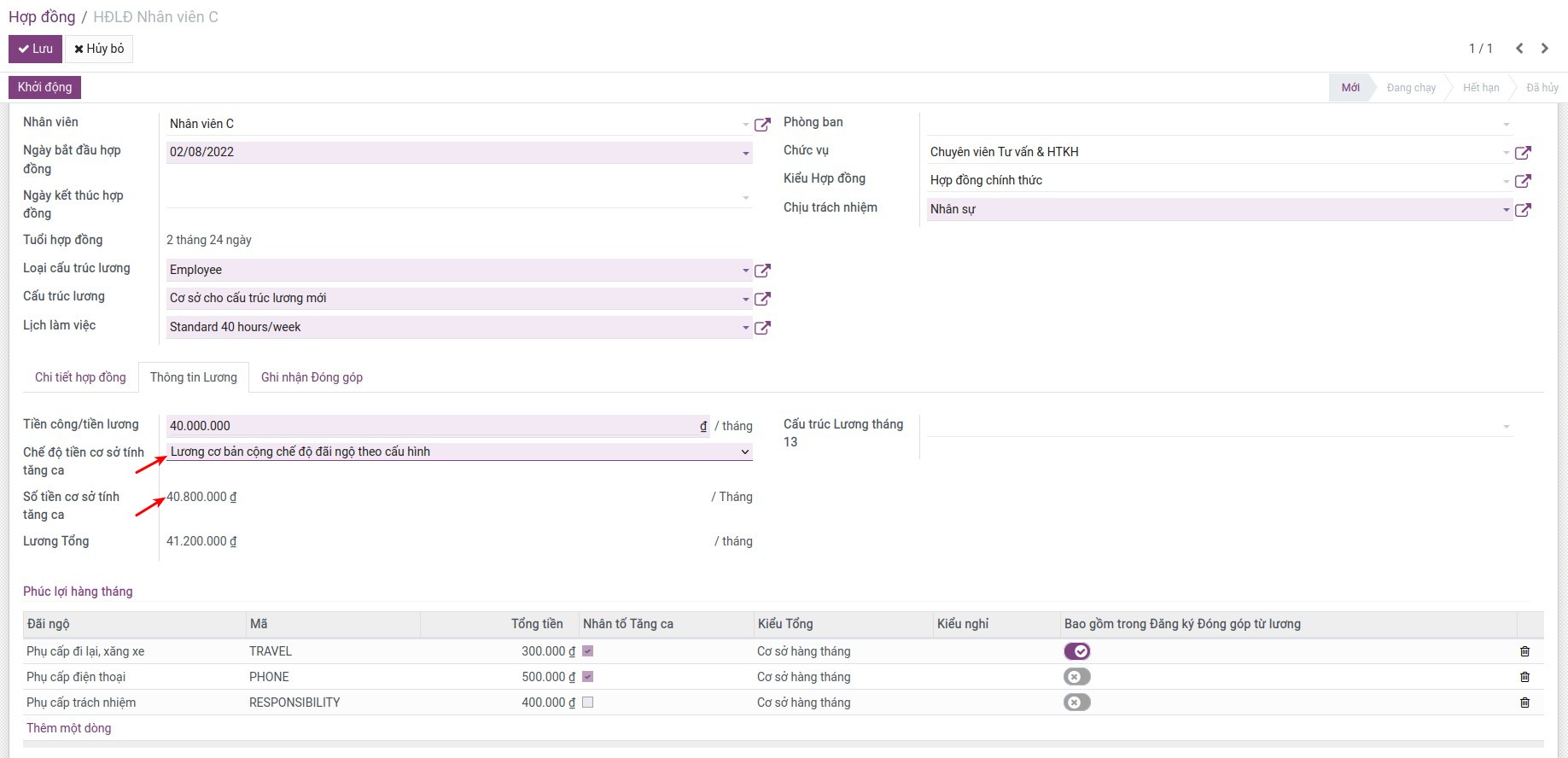Click Thêm một dòng link
1568x758 pixels.
click(x=69, y=728)
